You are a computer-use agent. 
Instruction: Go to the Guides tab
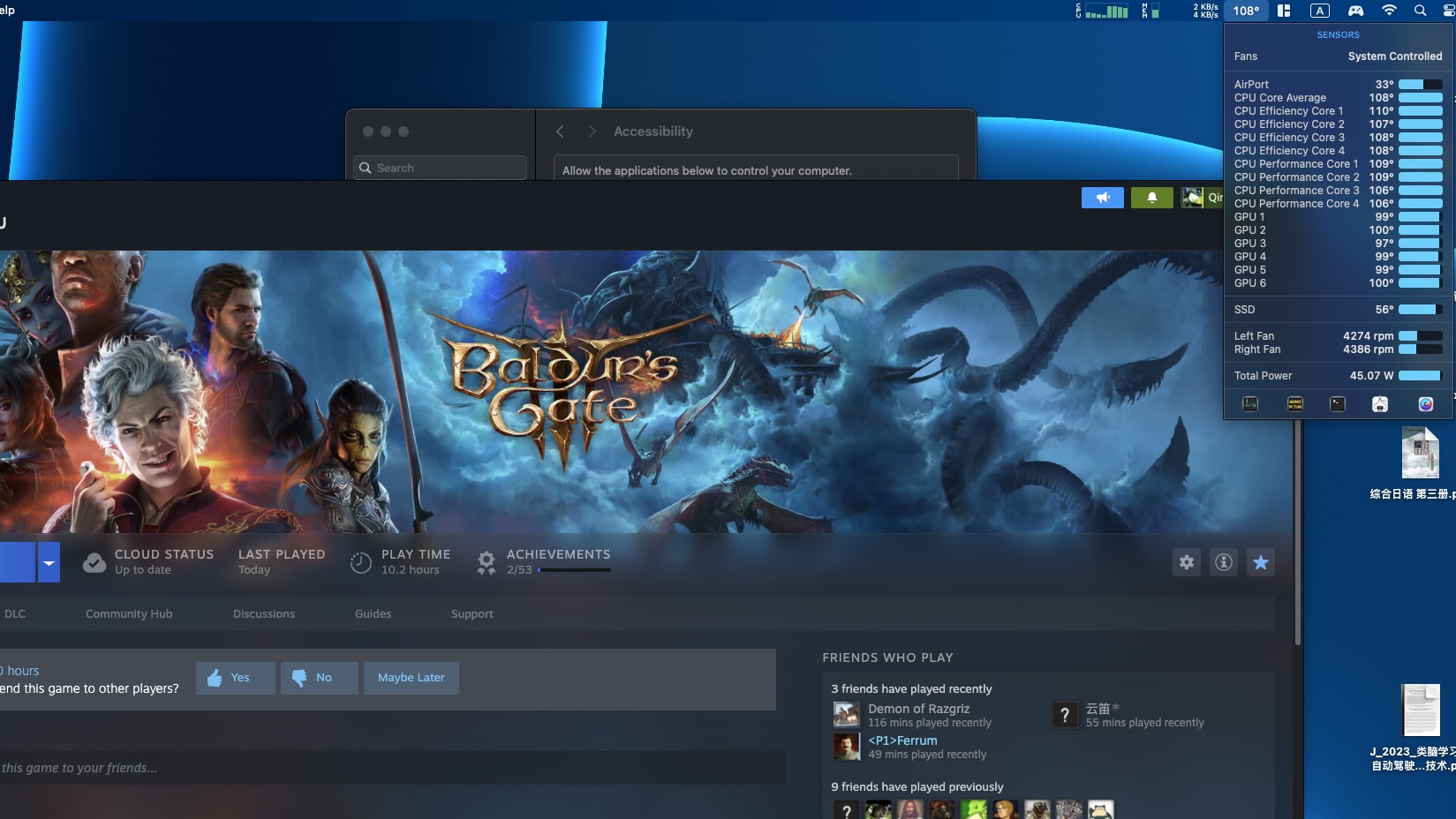[x=373, y=613]
